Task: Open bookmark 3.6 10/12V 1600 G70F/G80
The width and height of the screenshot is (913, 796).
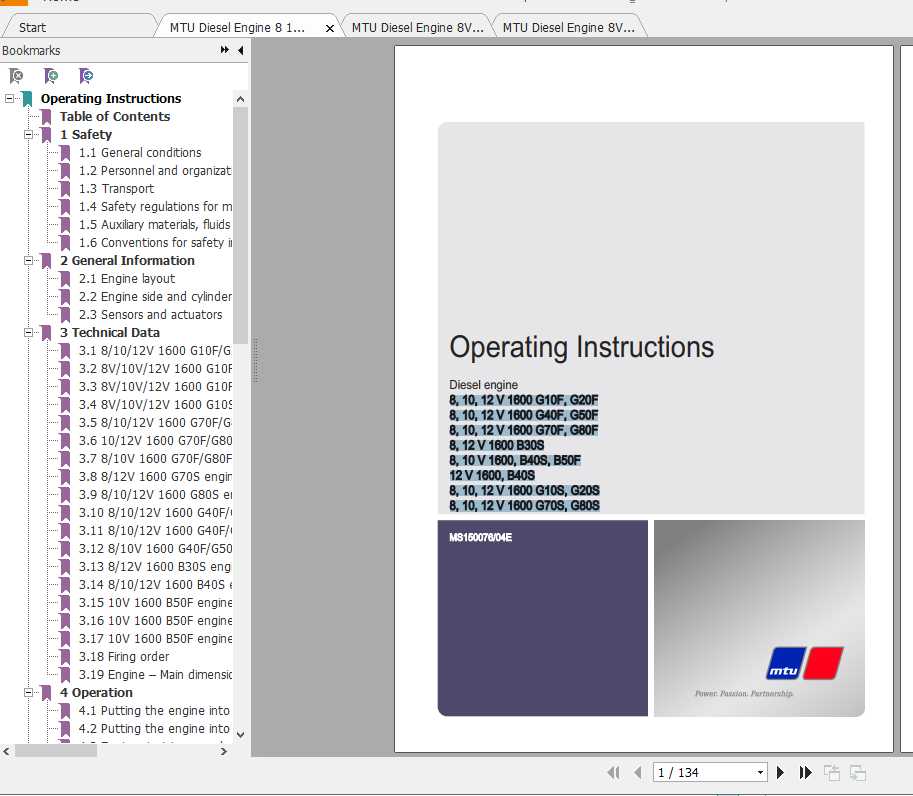Action: click(x=155, y=441)
